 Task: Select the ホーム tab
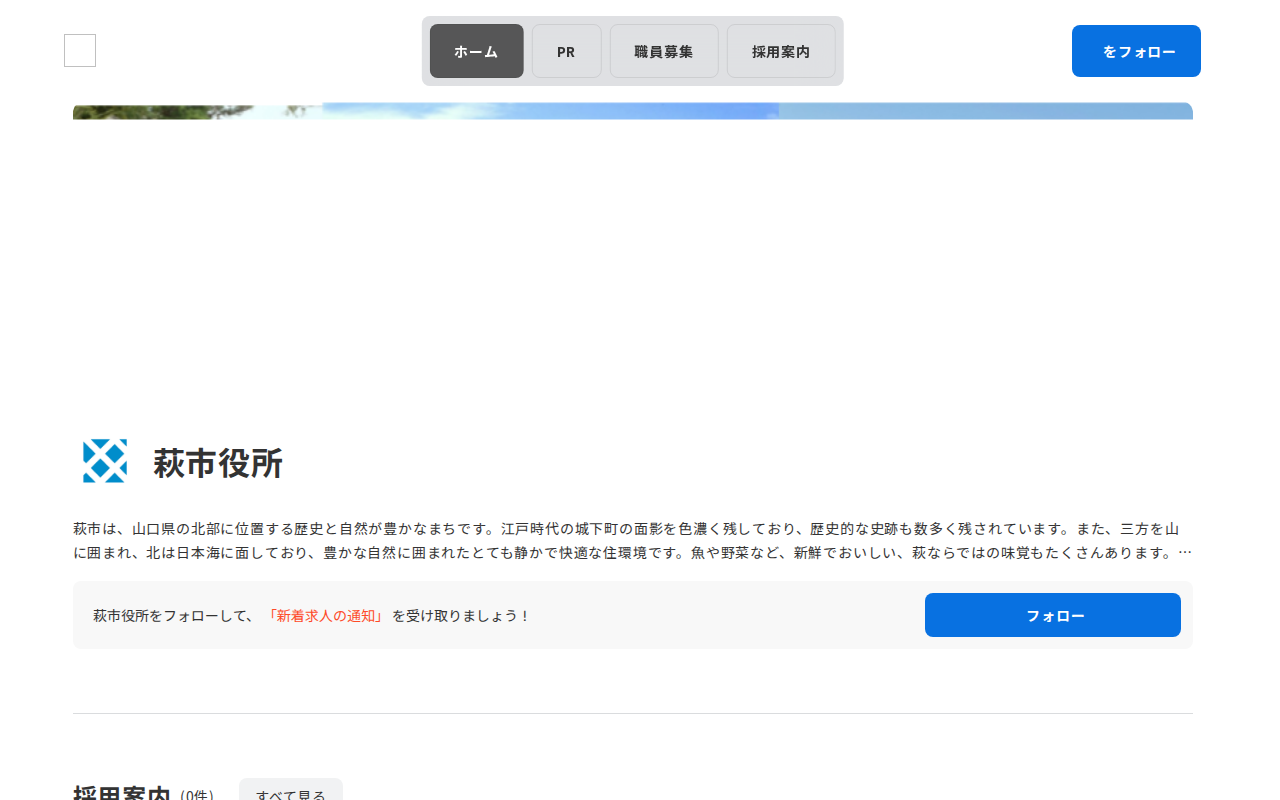(476, 51)
